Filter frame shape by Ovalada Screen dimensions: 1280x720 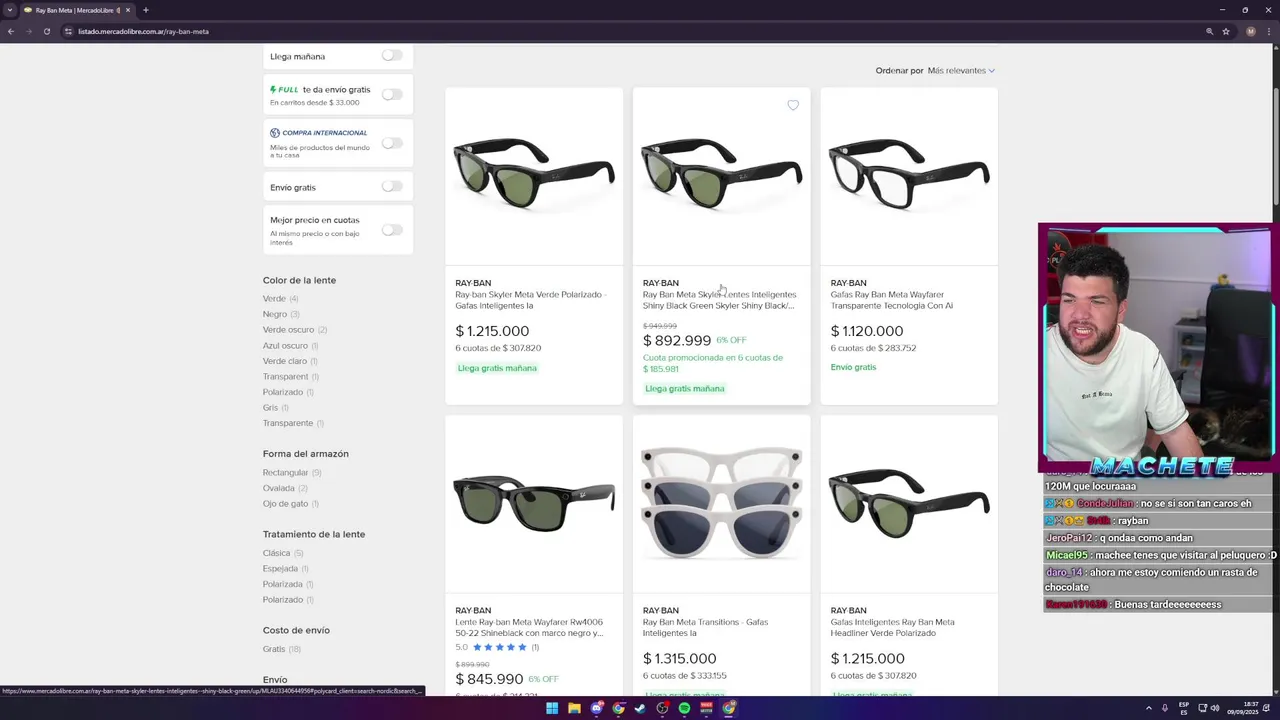pos(279,488)
